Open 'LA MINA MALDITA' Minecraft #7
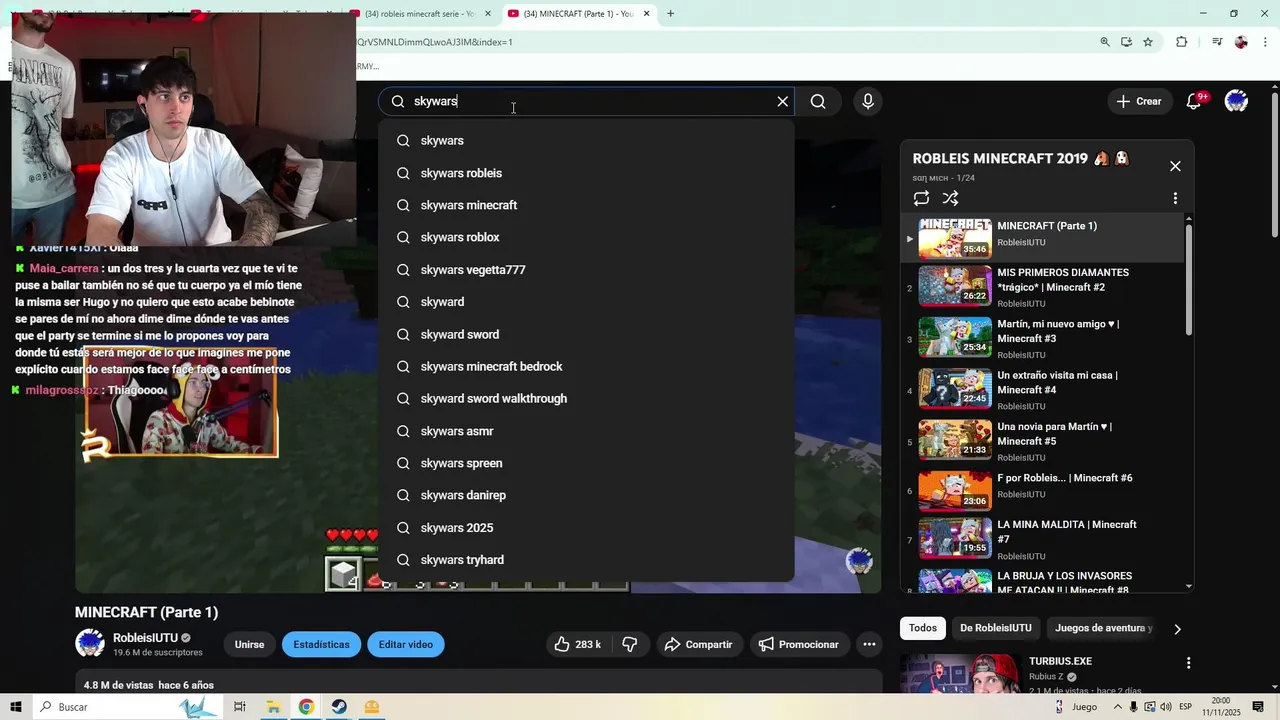1280x720 pixels. (x=1040, y=540)
